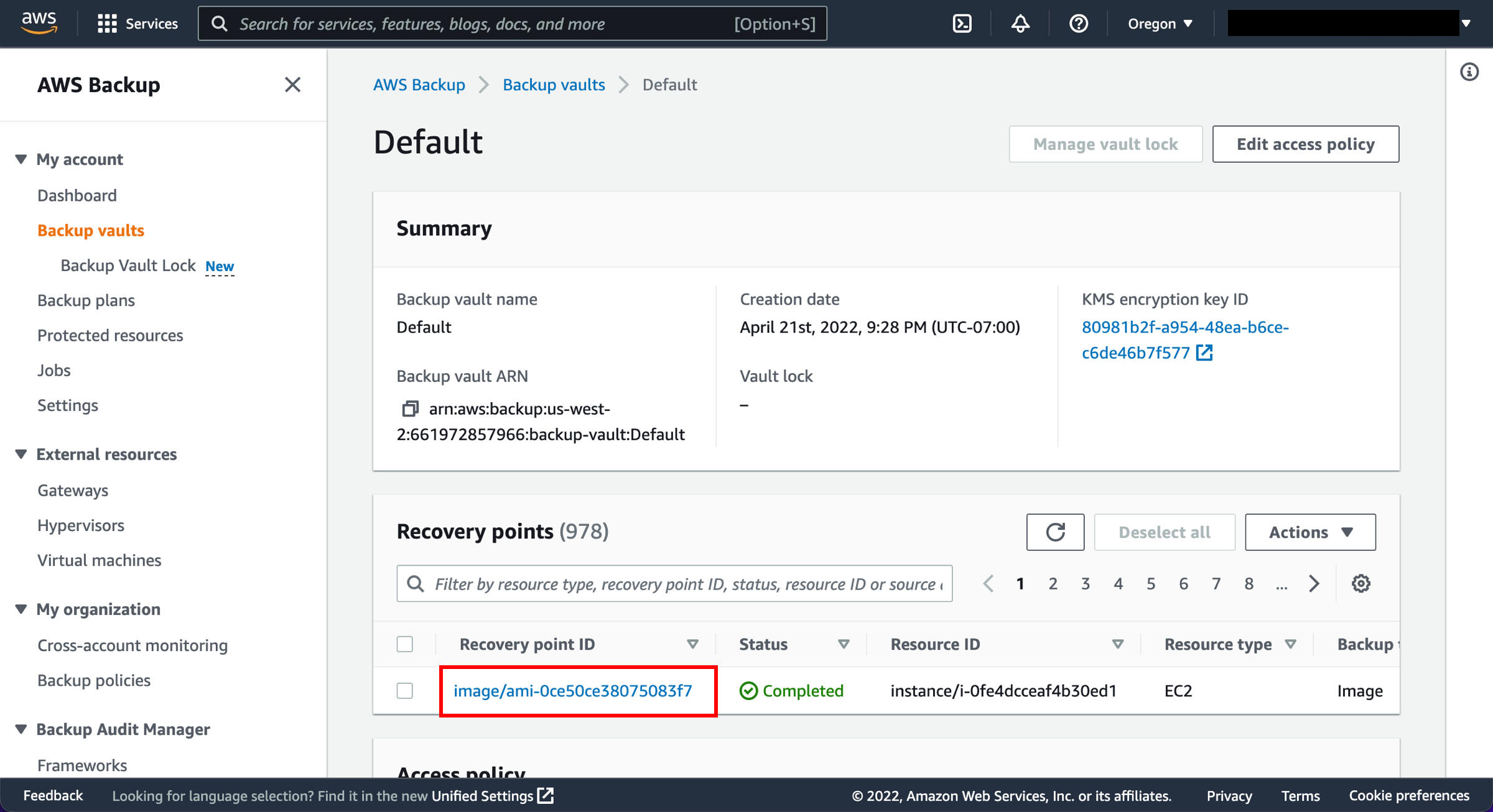The image size is (1493, 812).
Task: Open the Actions dropdown
Action: point(1310,532)
